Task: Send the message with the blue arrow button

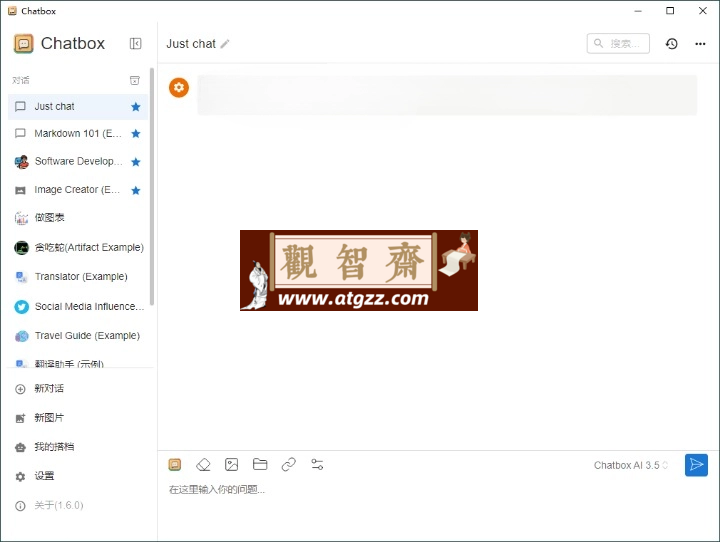Action: [696, 465]
